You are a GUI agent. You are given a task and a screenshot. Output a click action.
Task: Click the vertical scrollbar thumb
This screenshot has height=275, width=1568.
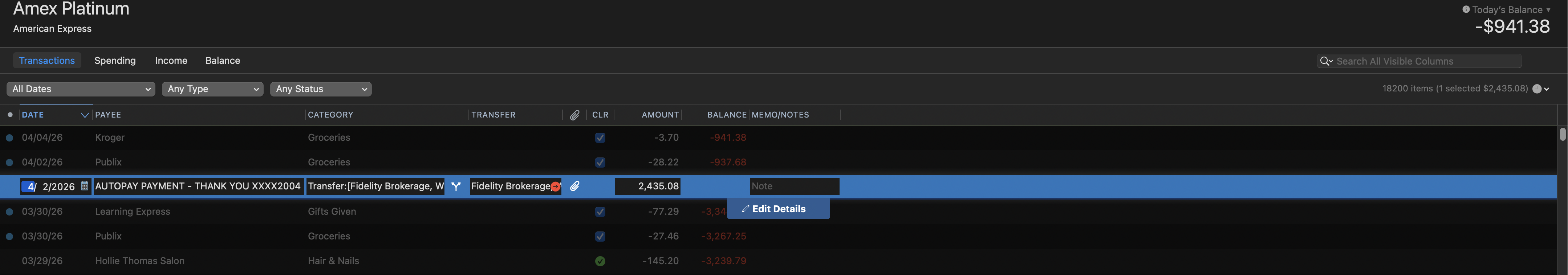tap(1562, 135)
